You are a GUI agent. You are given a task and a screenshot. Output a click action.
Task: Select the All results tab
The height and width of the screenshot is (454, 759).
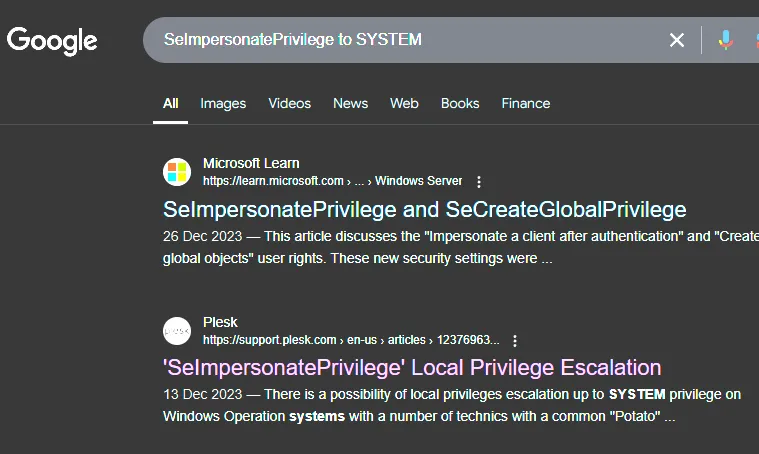pyautogui.click(x=170, y=104)
